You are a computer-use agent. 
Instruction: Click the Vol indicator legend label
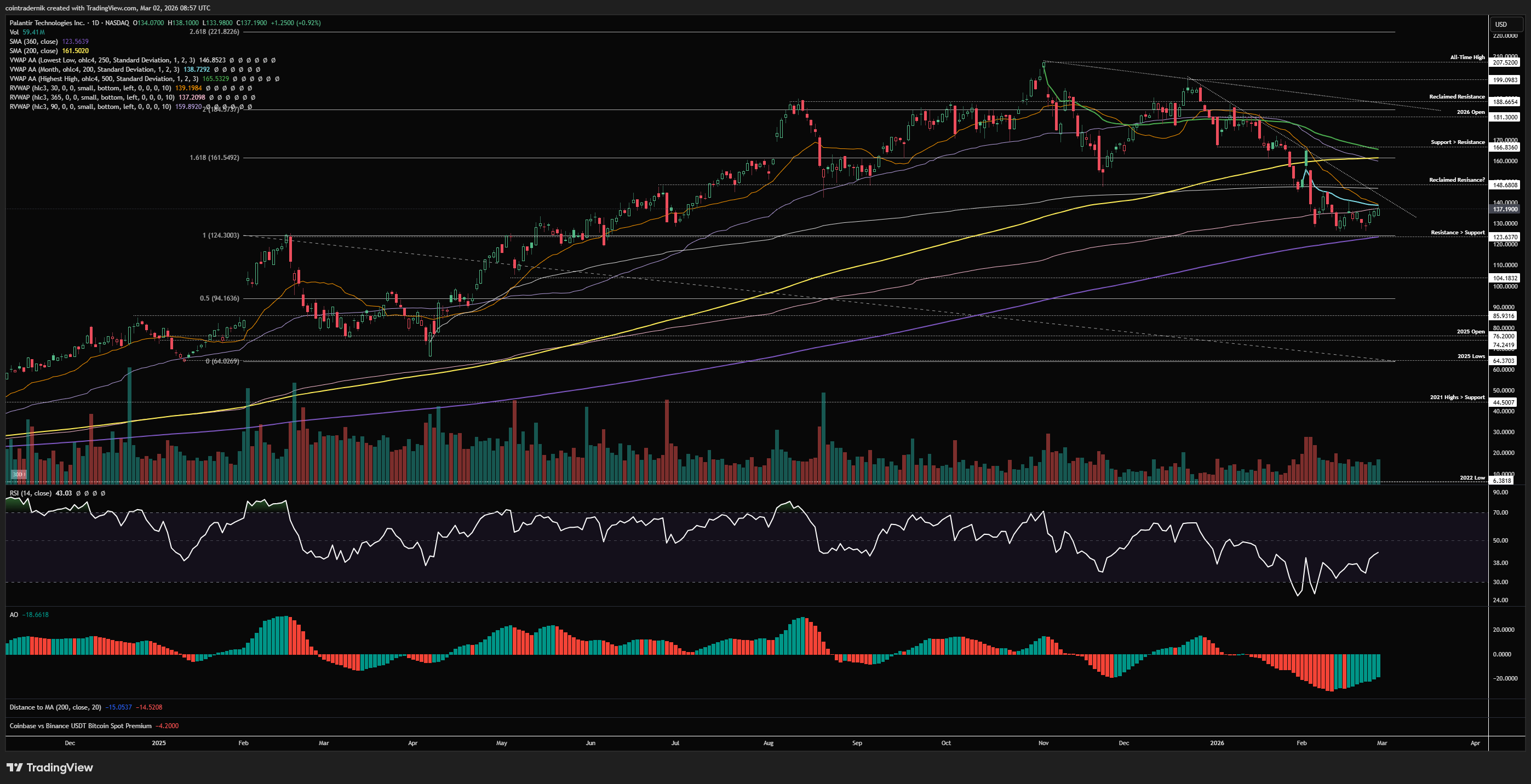tap(14, 32)
